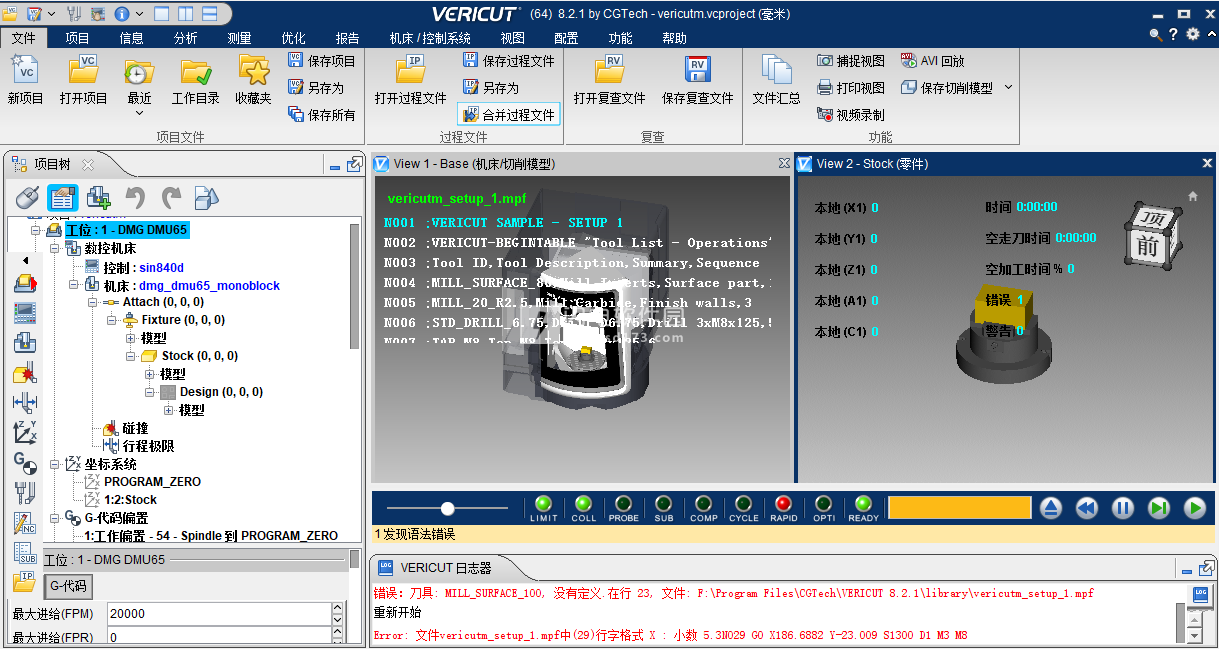Image resolution: width=1219 pixels, height=649 pixels.
Task: Open the 新项目 (New Project) icon
Action: click(x=26, y=71)
